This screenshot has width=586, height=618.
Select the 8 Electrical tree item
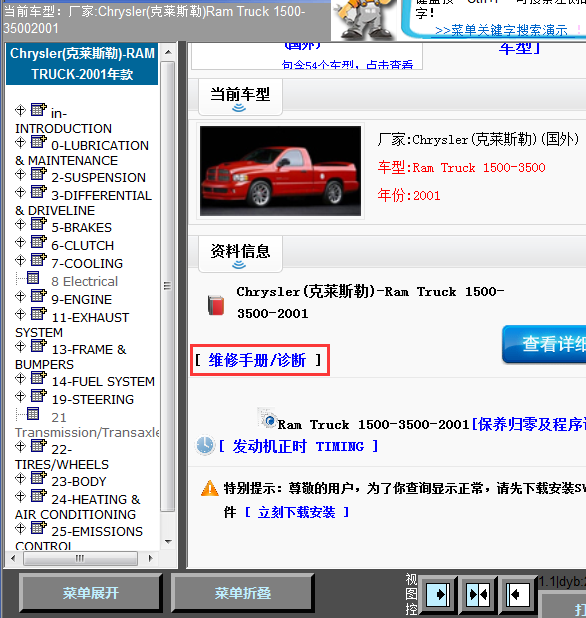click(x=84, y=281)
